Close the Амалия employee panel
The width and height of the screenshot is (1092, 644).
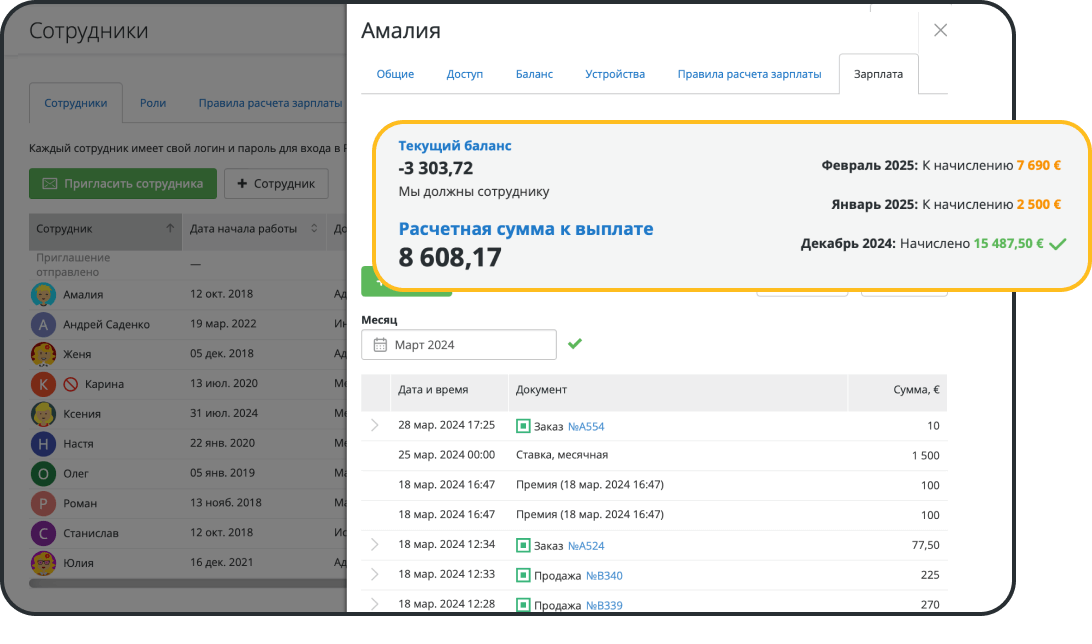[x=940, y=30]
